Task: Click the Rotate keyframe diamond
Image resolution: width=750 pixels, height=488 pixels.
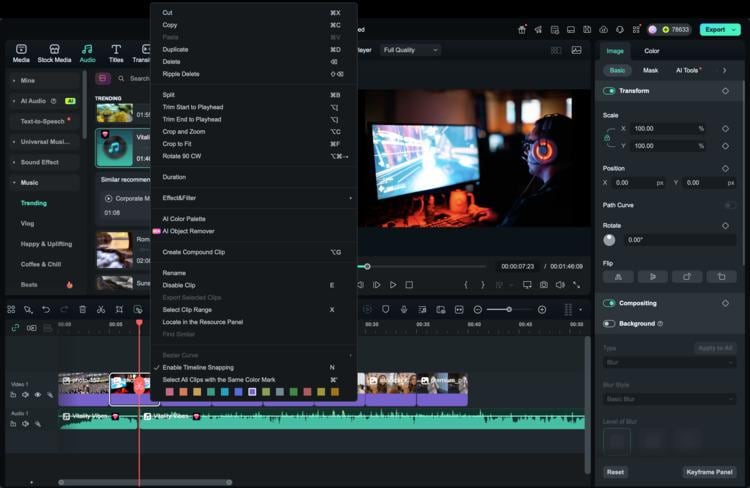Action: pyautogui.click(x=725, y=225)
